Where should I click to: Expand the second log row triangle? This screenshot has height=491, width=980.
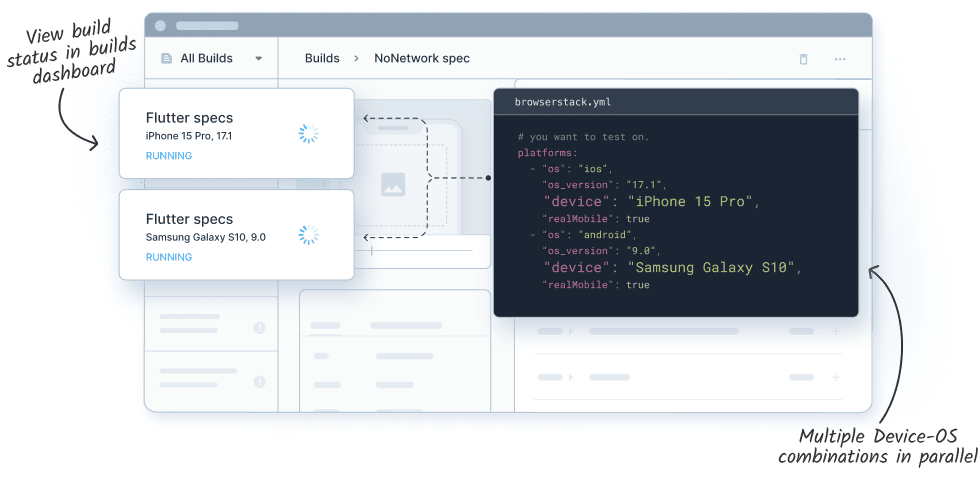(571, 377)
